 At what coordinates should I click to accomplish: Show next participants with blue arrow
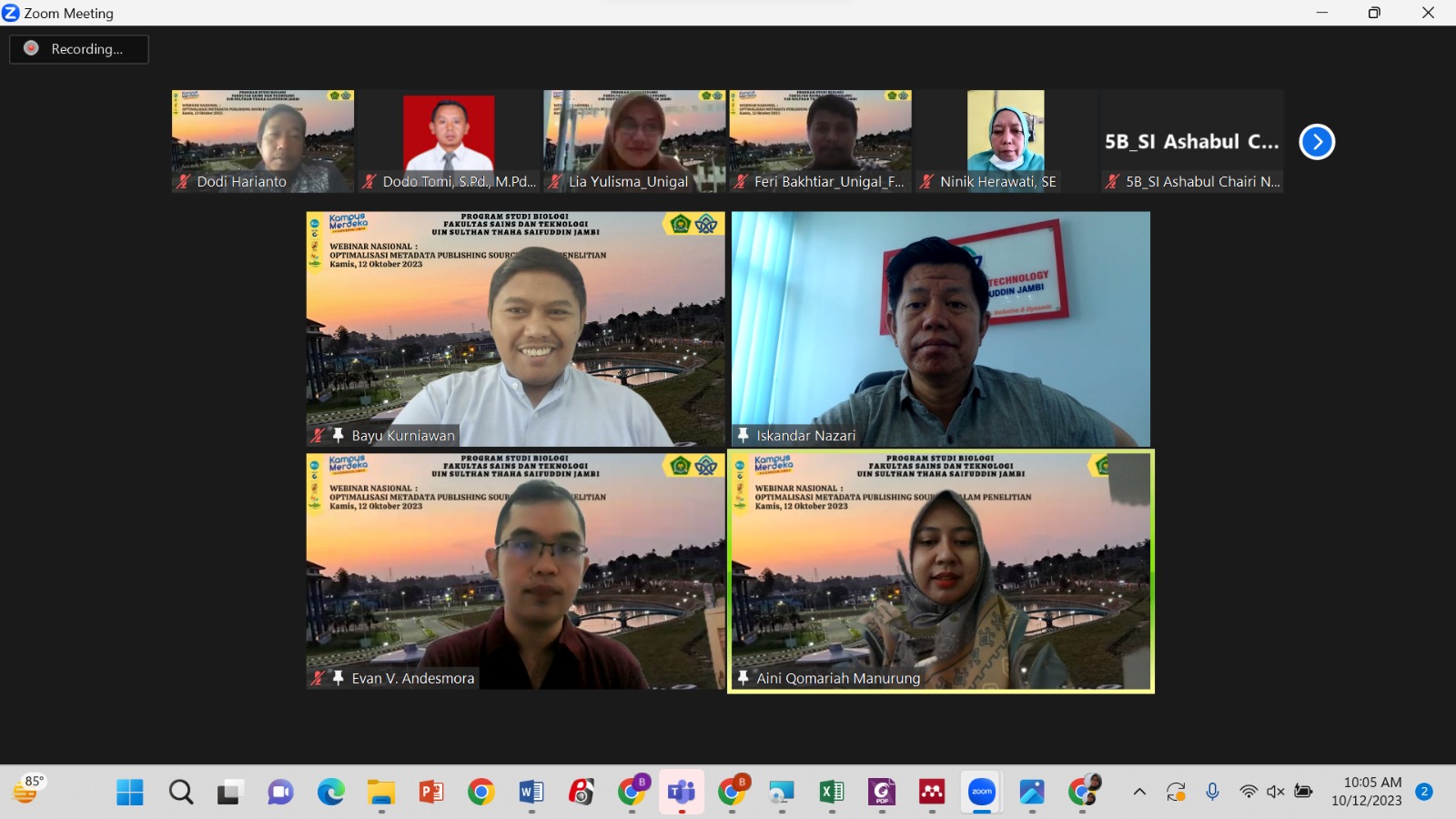pos(1316,142)
